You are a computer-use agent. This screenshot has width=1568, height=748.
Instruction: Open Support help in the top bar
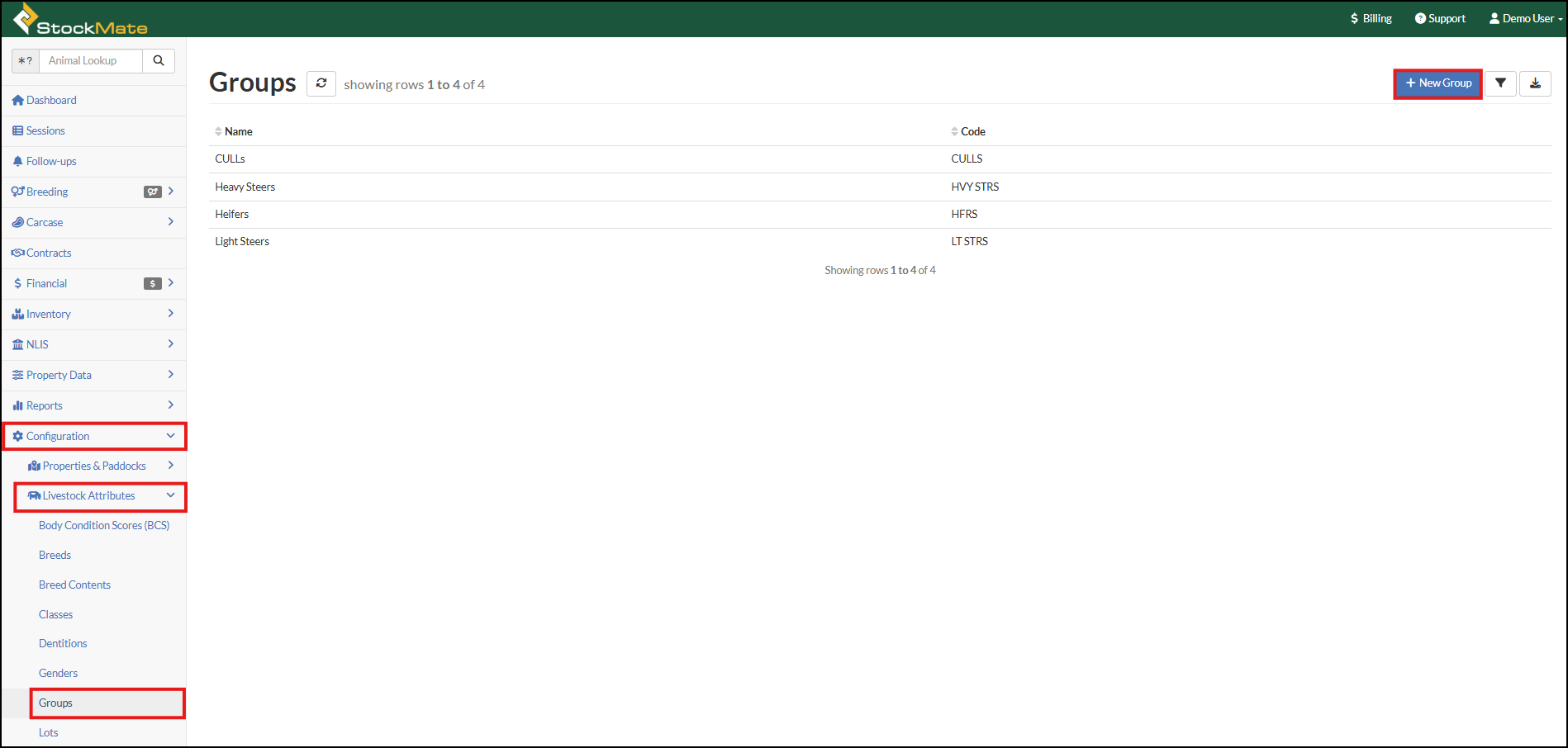(x=1440, y=18)
